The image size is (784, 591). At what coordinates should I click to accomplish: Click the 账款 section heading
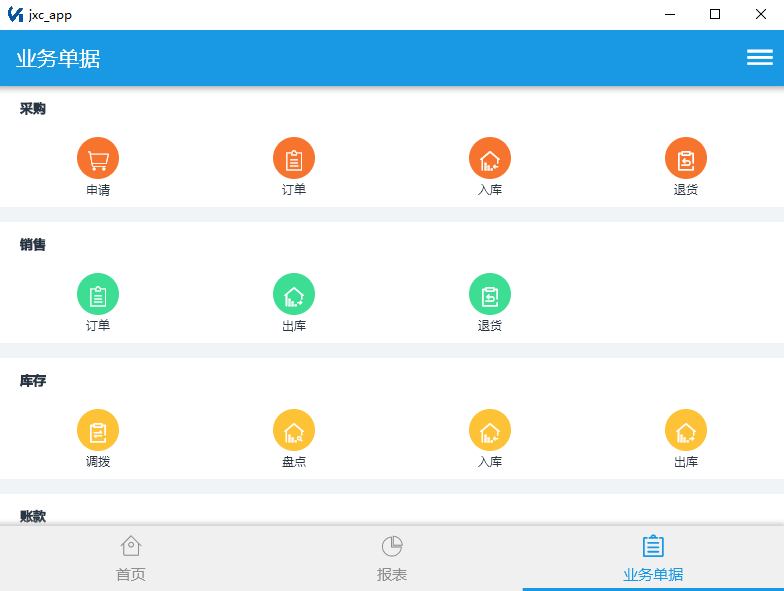click(x=32, y=516)
